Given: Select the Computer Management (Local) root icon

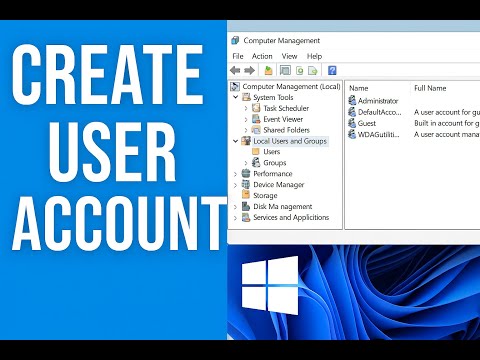Looking at the screenshot, I should tap(235, 87).
